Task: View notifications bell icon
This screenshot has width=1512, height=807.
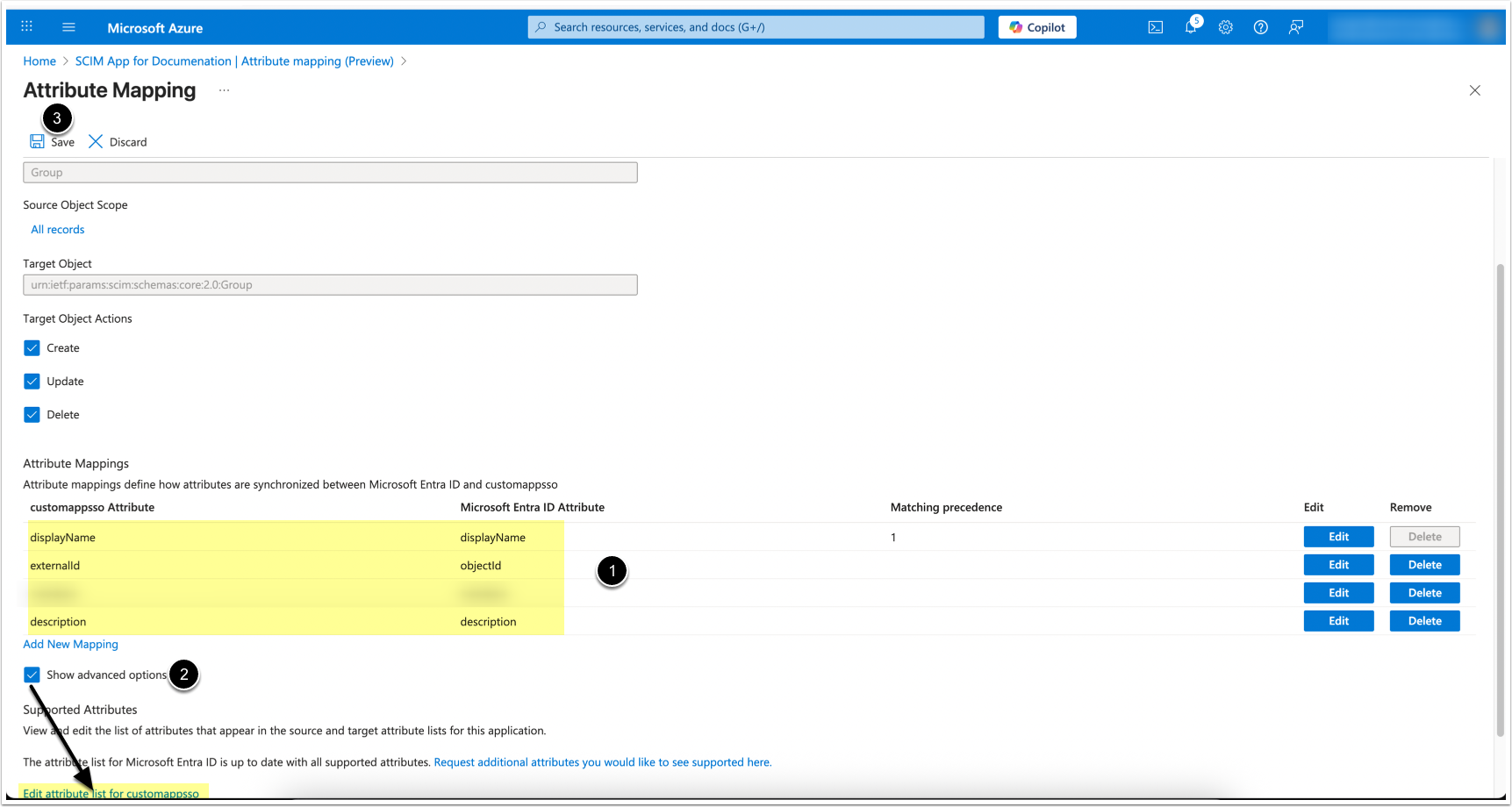Action: (1191, 27)
